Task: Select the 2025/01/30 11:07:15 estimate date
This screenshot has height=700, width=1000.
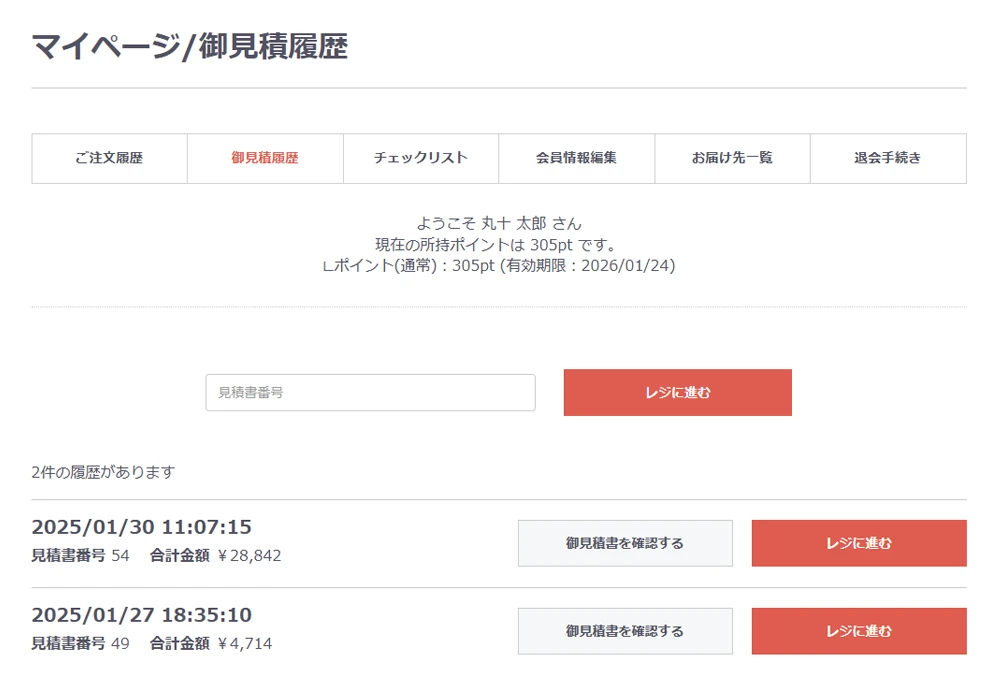Action: pos(142,527)
